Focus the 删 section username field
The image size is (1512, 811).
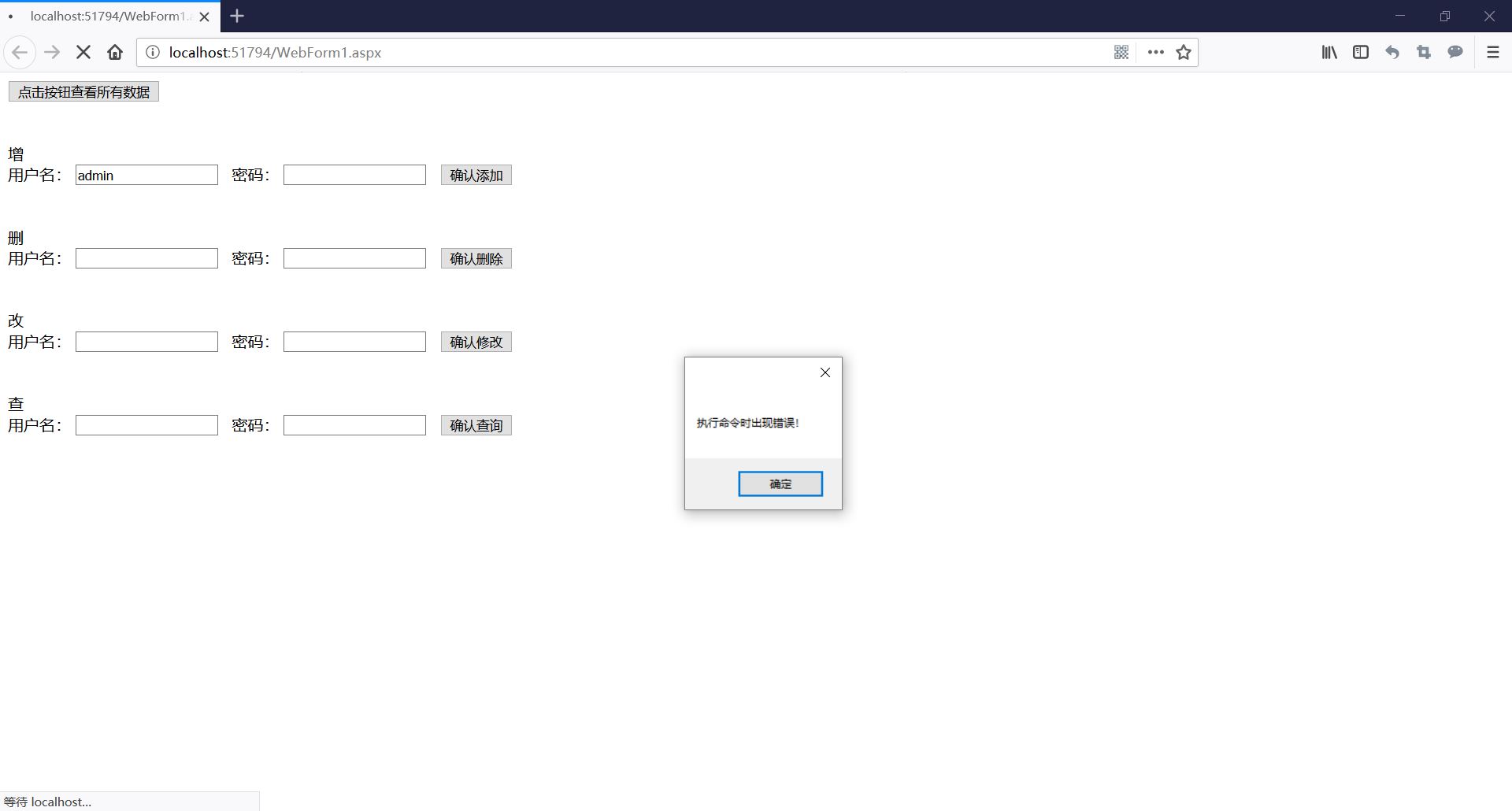point(146,258)
